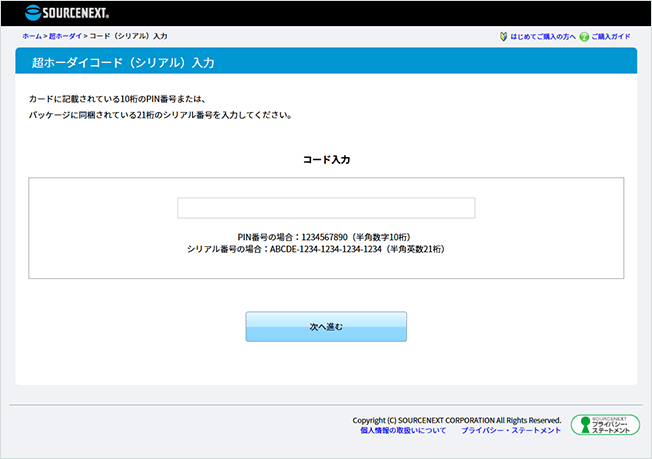
Task: Open プライバシー・ステートメント text link
Action: (x=511, y=430)
